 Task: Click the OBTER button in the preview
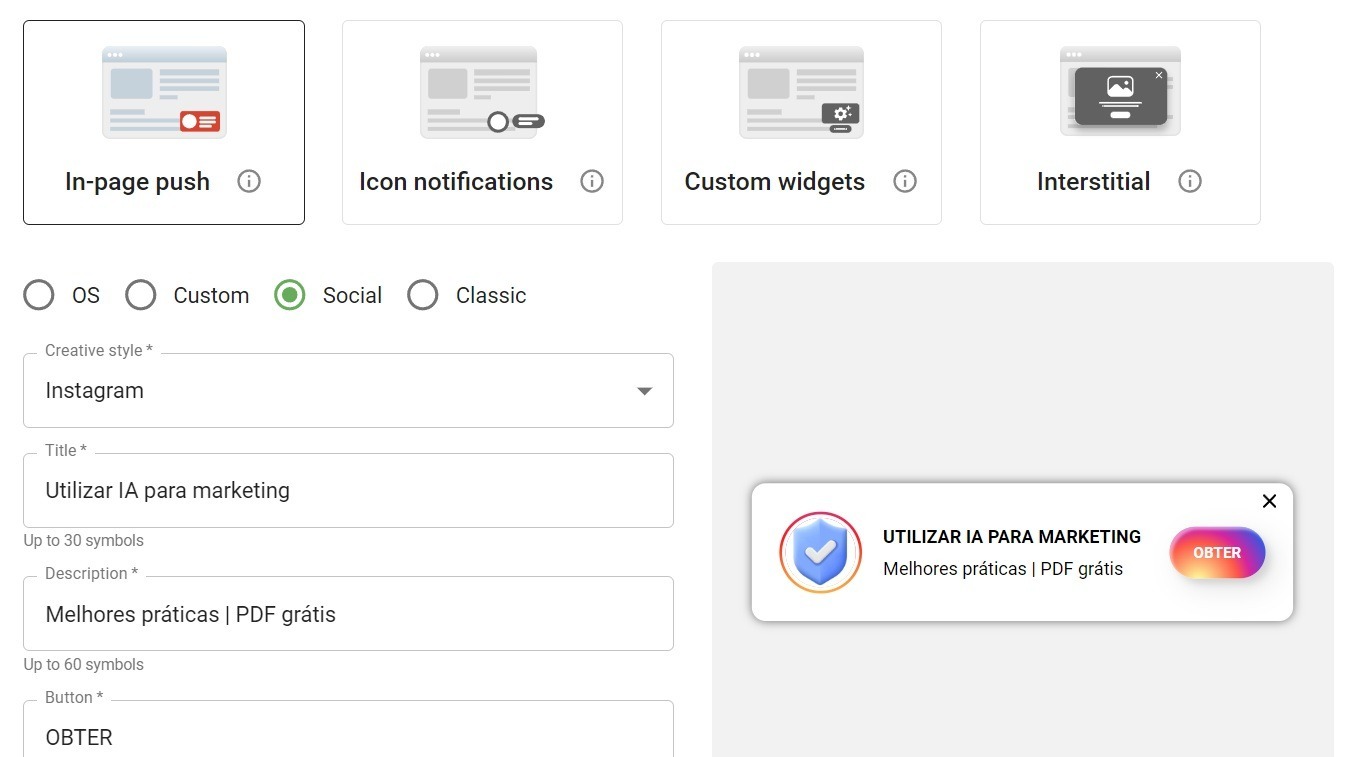(1217, 552)
